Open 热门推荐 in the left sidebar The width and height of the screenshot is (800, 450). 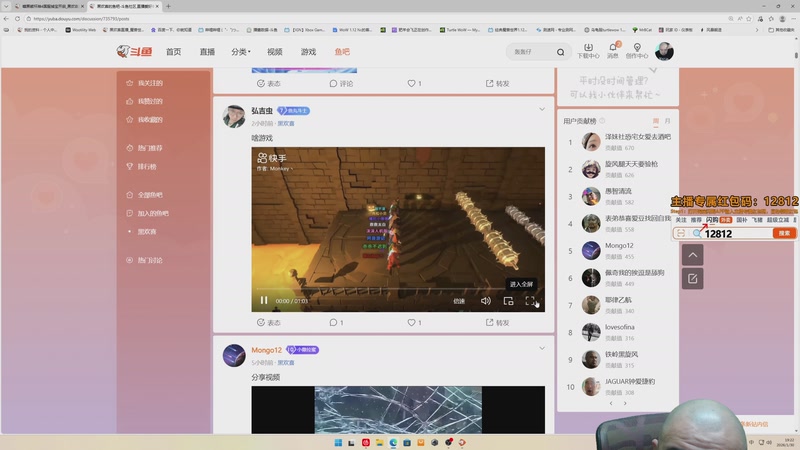(145, 148)
